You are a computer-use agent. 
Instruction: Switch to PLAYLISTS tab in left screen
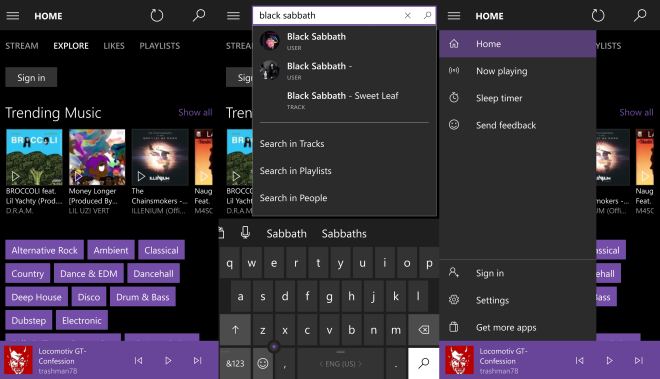[160, 46]
